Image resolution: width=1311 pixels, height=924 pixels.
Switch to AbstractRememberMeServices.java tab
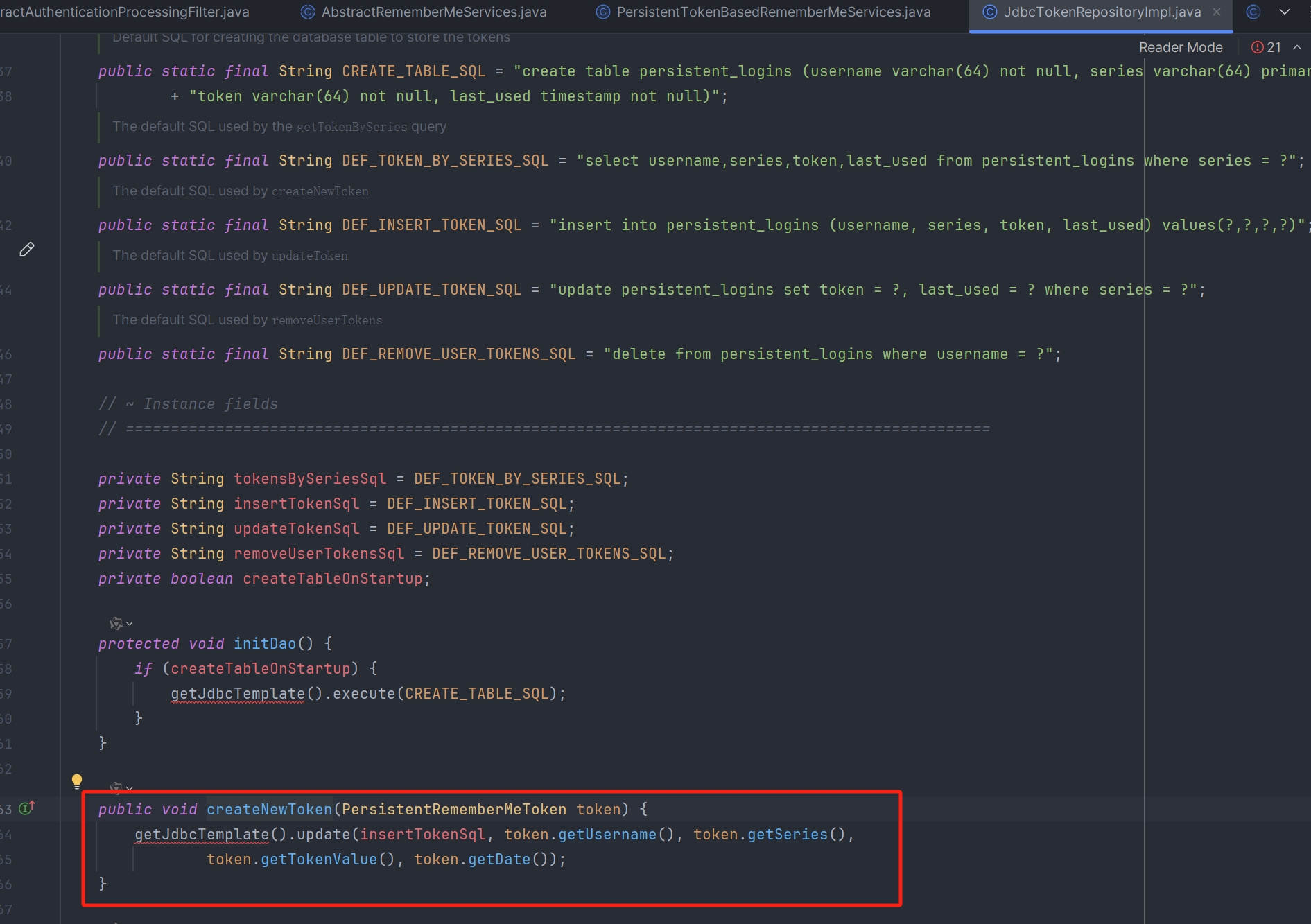(x=433, y=12)
